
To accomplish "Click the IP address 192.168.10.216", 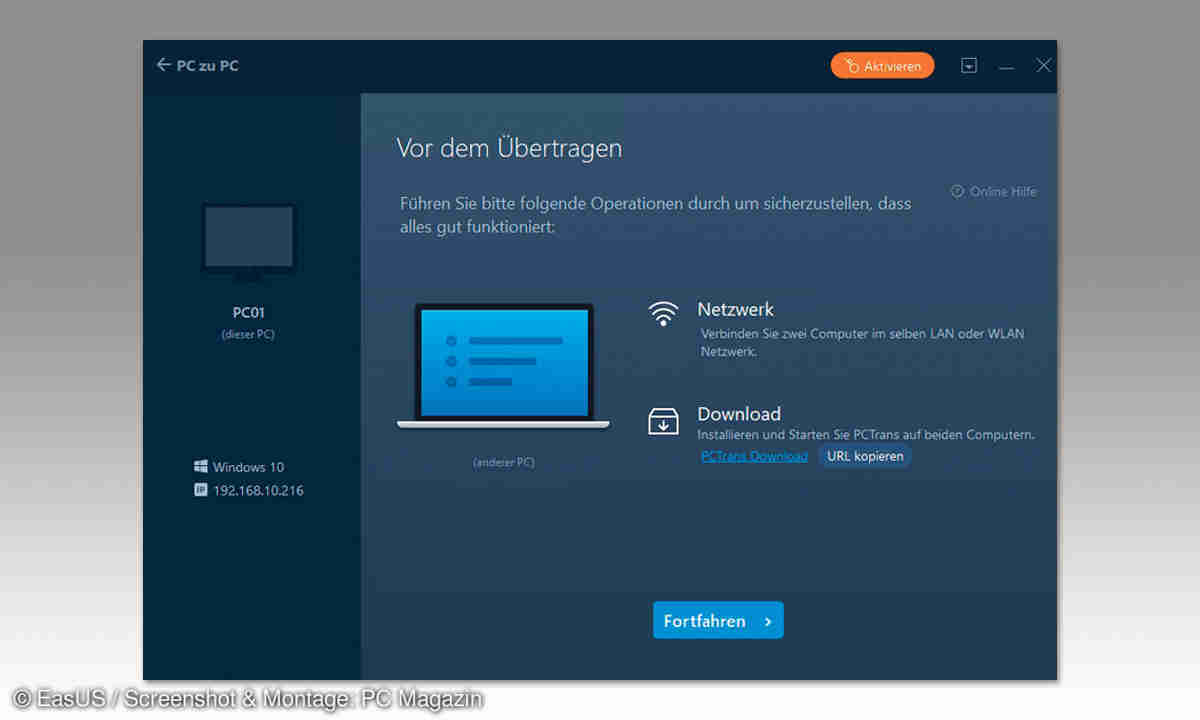I will click(258, 491).
